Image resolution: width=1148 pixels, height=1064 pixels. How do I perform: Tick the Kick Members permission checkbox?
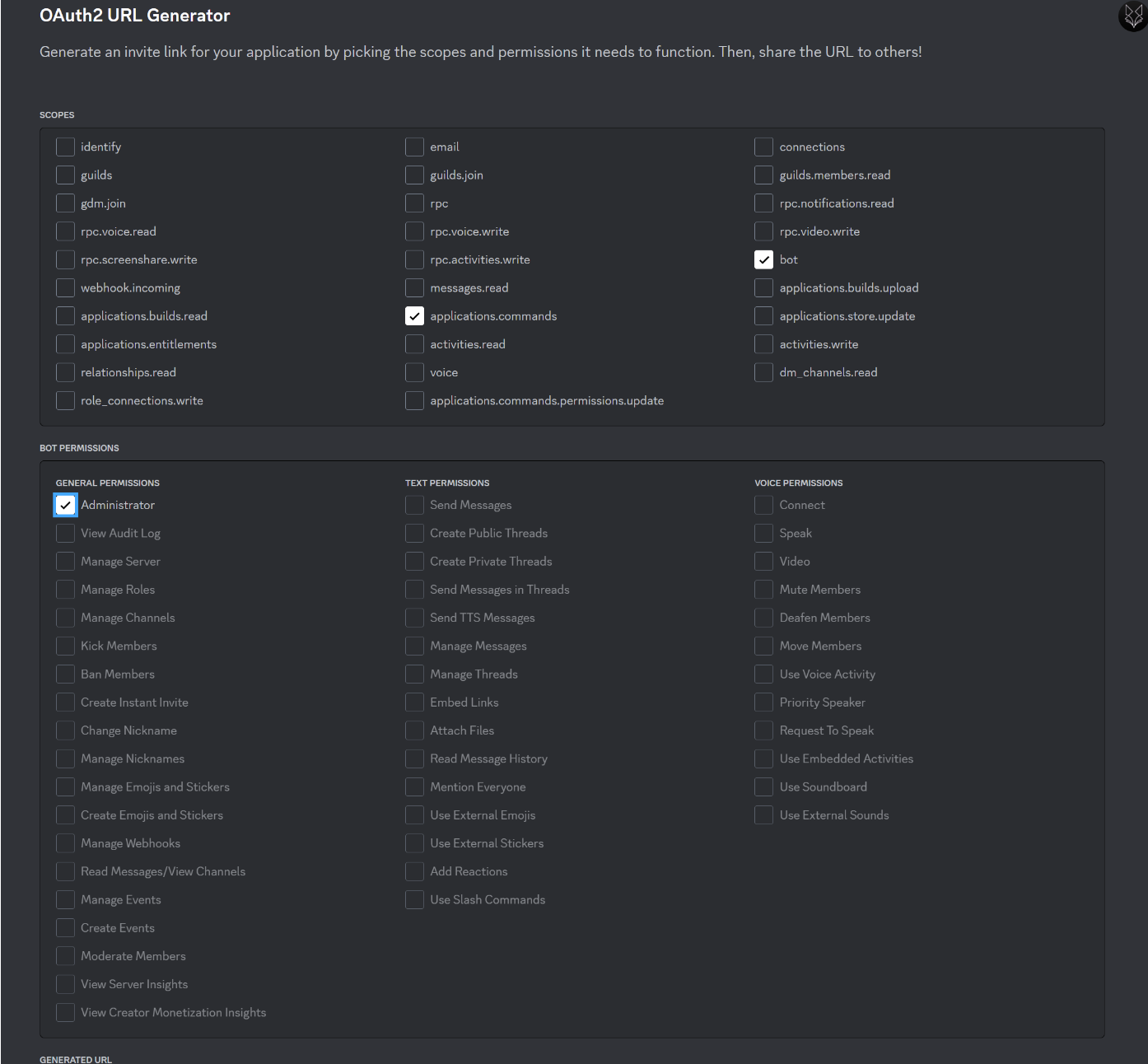click(x=65, y=646)
